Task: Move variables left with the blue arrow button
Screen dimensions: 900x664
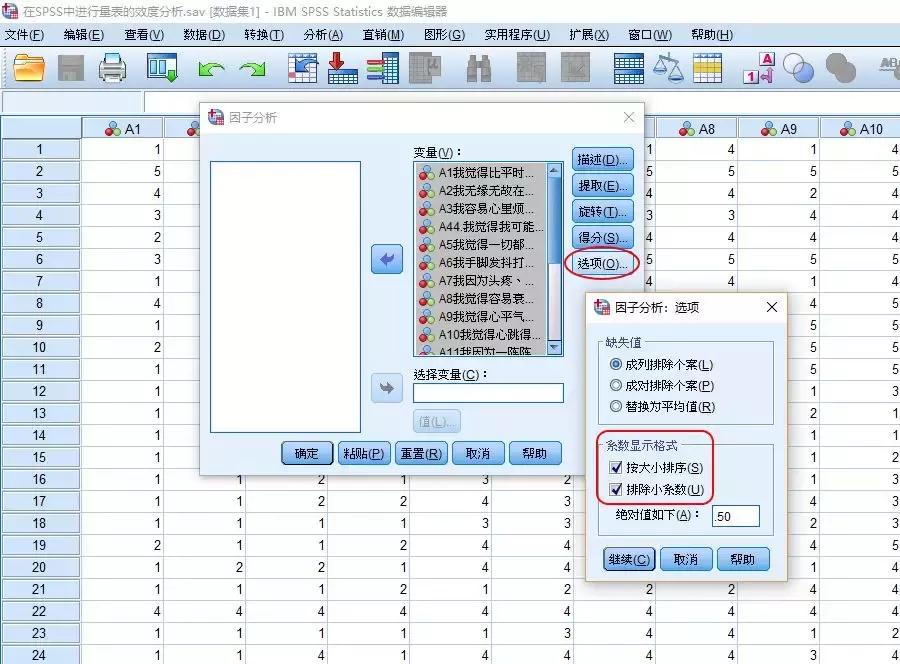Action: tap(389, 259)
